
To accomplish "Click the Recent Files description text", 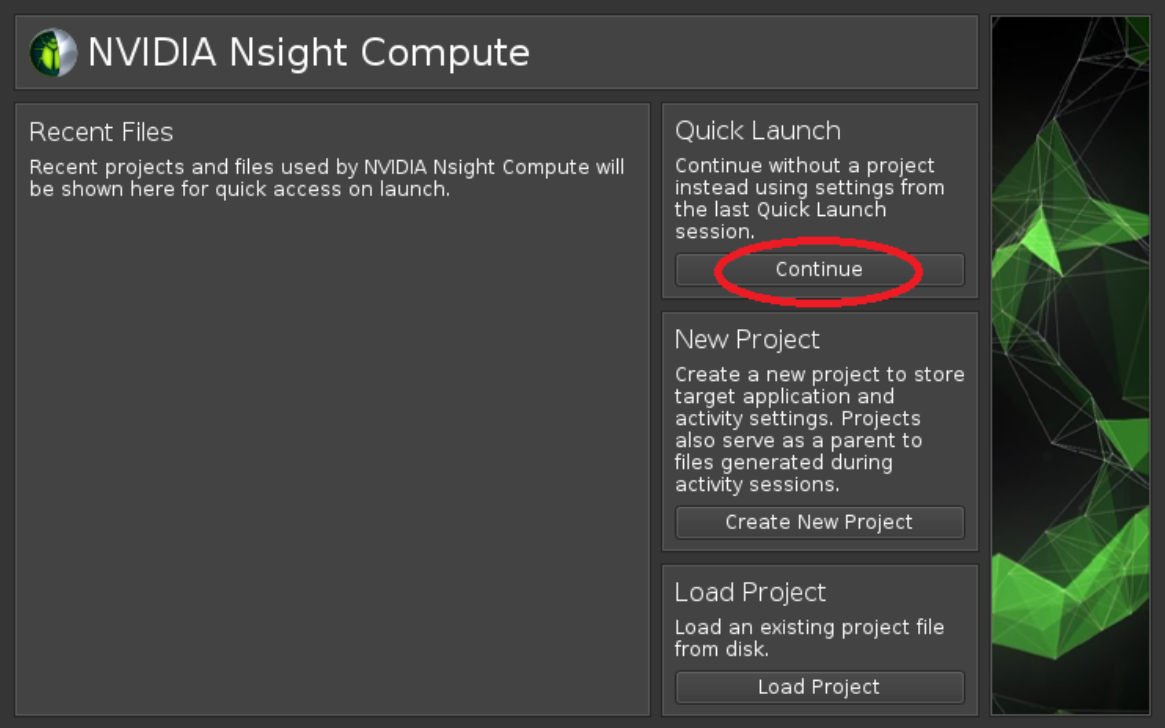I will (326, 177).
